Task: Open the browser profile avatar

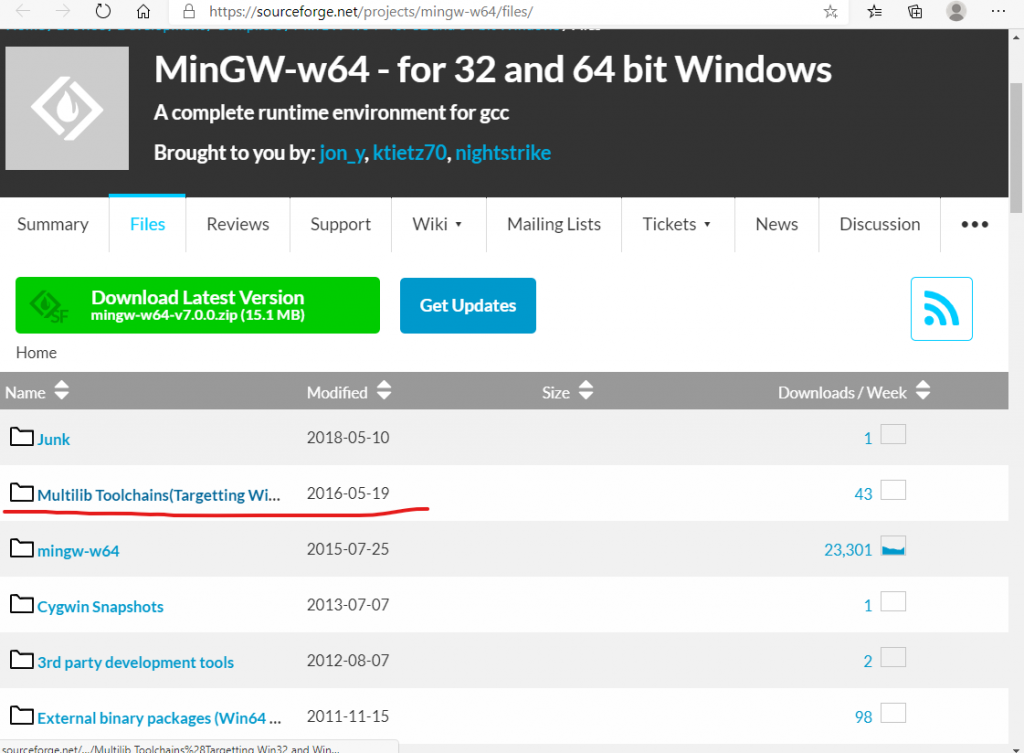Action: [956, 11]
